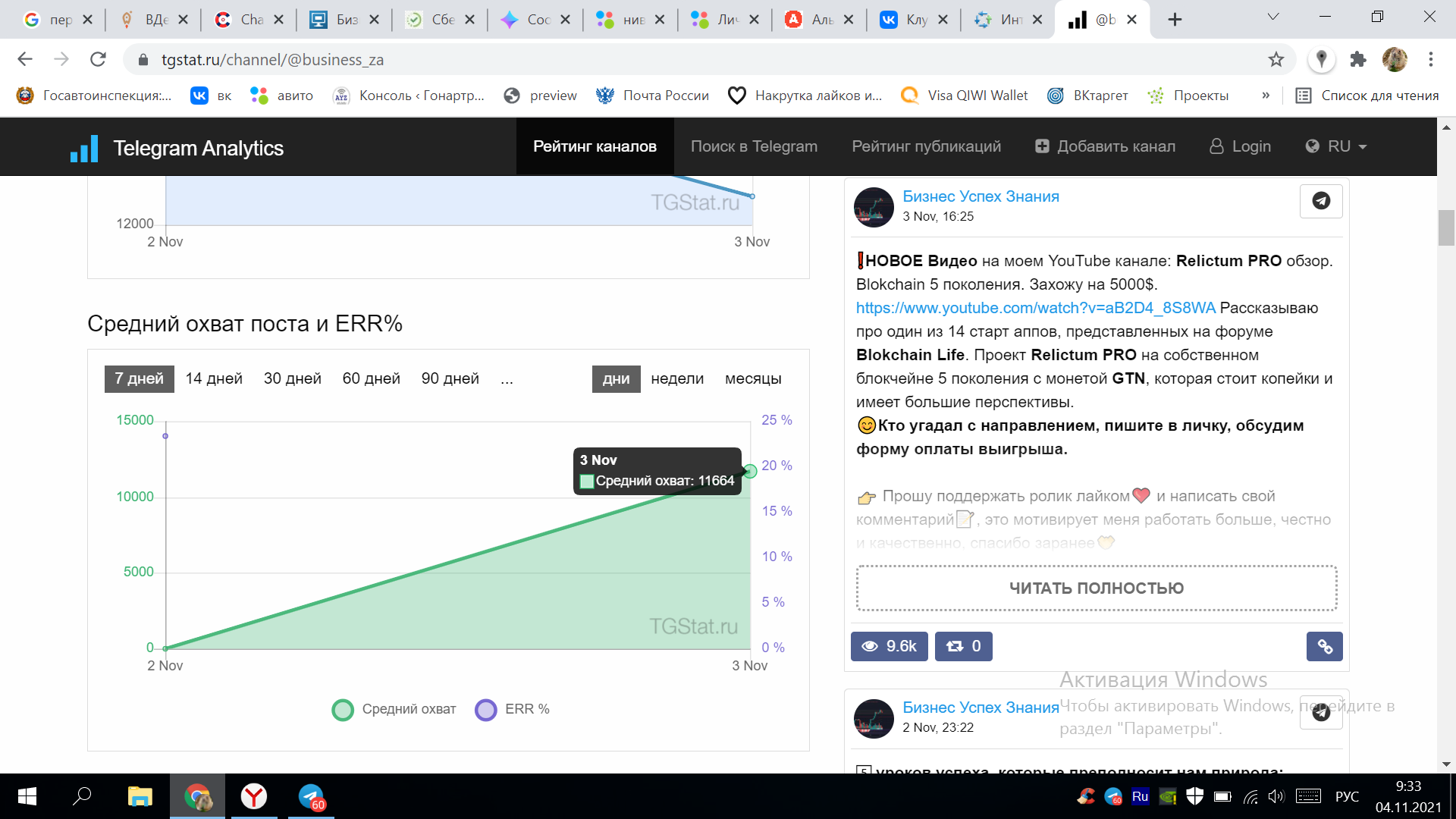Open the YouTube video link

[1035, 308]
